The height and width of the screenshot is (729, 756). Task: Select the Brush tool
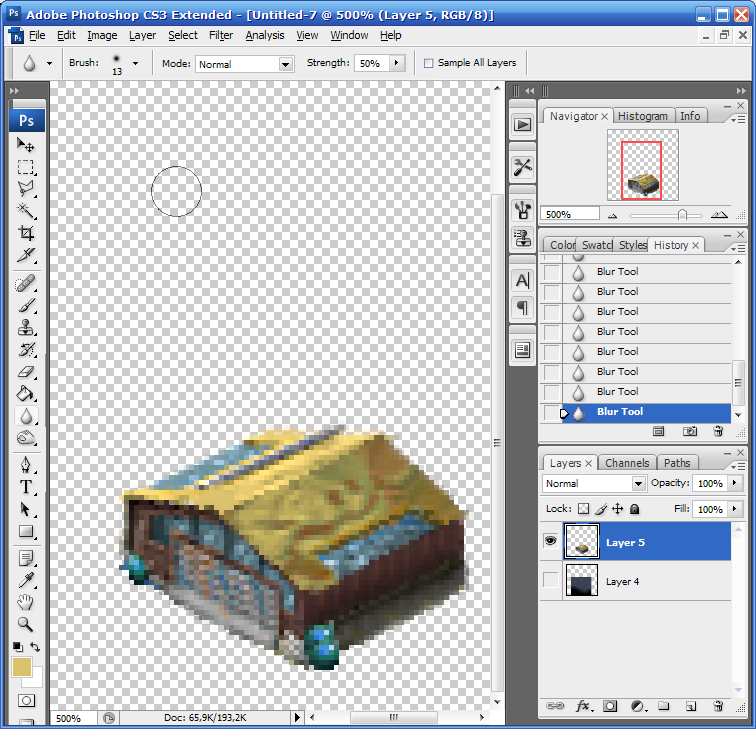click(26, 306)
